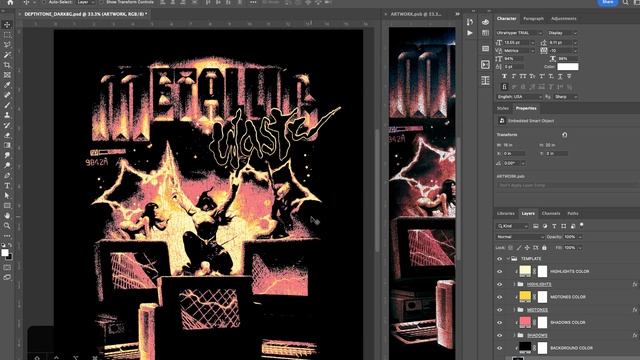
Task: Open the font family dropdown
Action: 519,33
